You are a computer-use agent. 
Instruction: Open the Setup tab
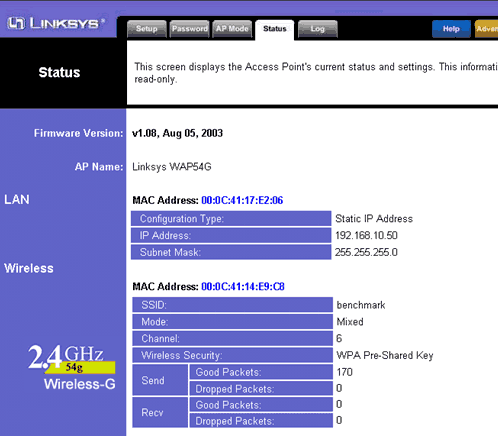[x=147, y=29]
